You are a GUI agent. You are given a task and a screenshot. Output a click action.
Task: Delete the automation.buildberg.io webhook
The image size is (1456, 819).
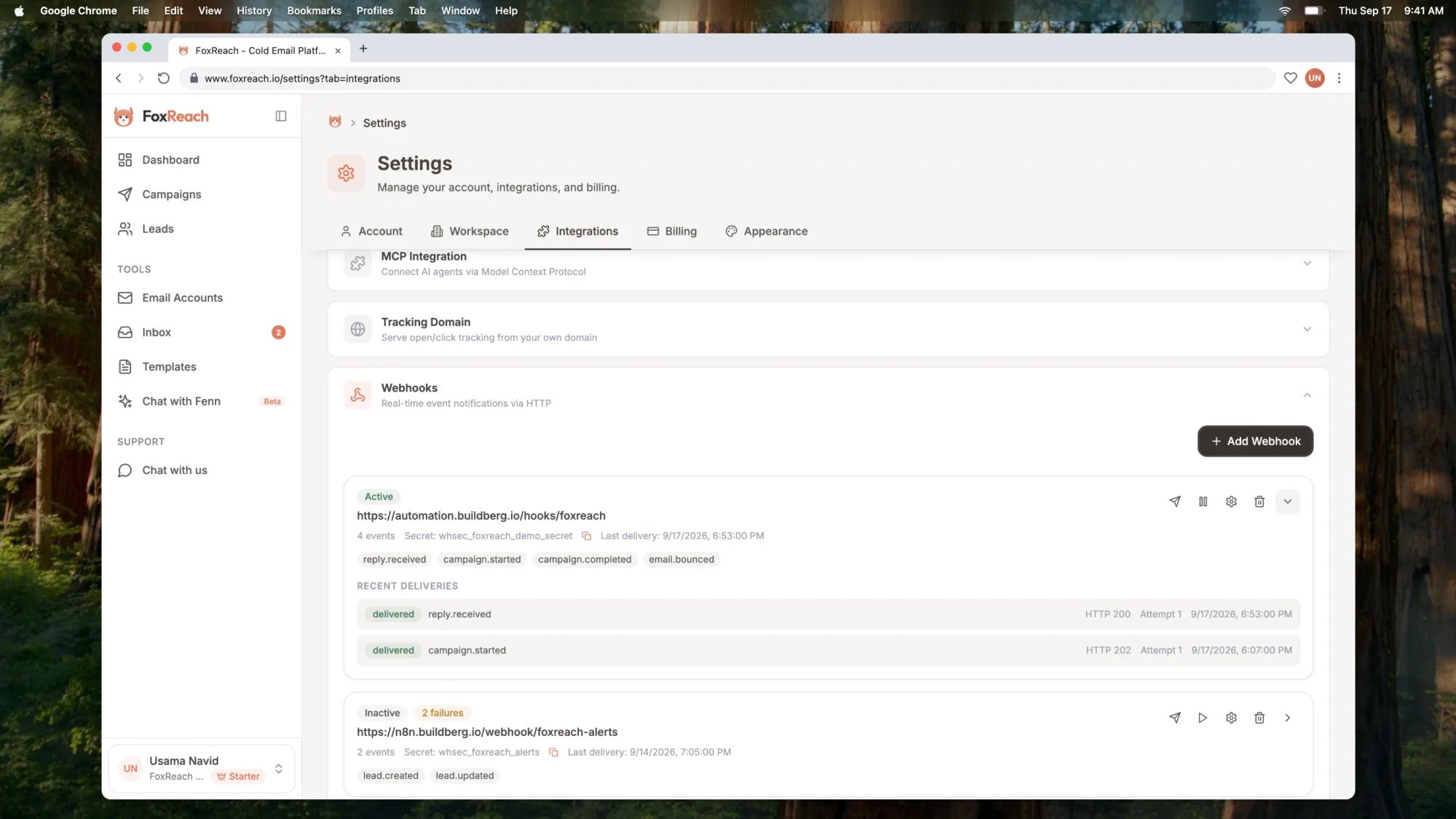pyautogui.click(x=1259, y=502)
